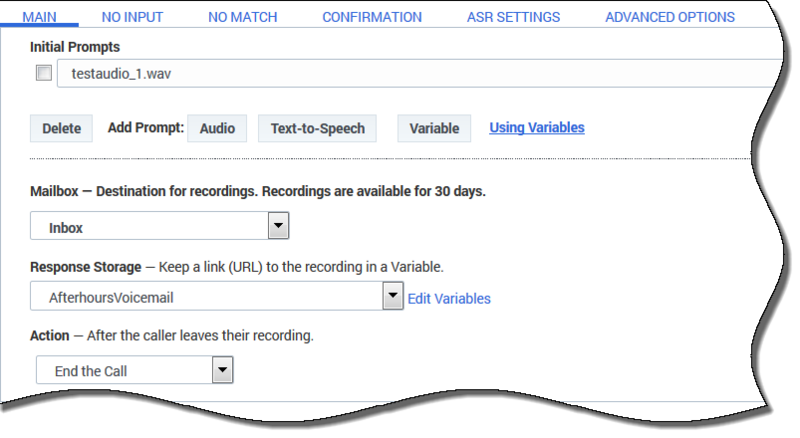The width and height of the screenshot is (800, 438).
Task: Delete the selected prompt
Action: coord(61,128)
